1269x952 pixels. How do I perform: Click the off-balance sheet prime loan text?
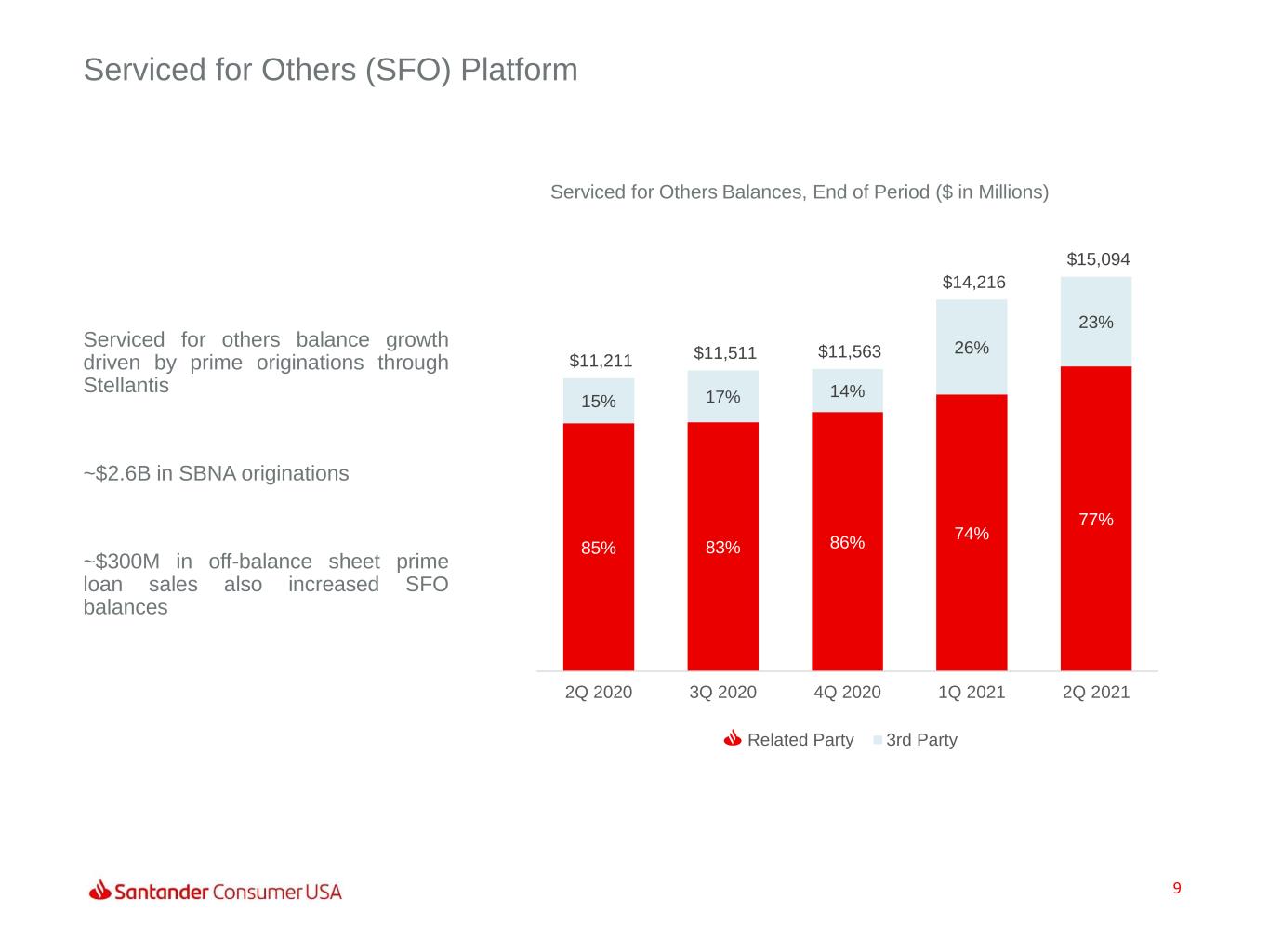pyautogui.click(x=266, y=584)
